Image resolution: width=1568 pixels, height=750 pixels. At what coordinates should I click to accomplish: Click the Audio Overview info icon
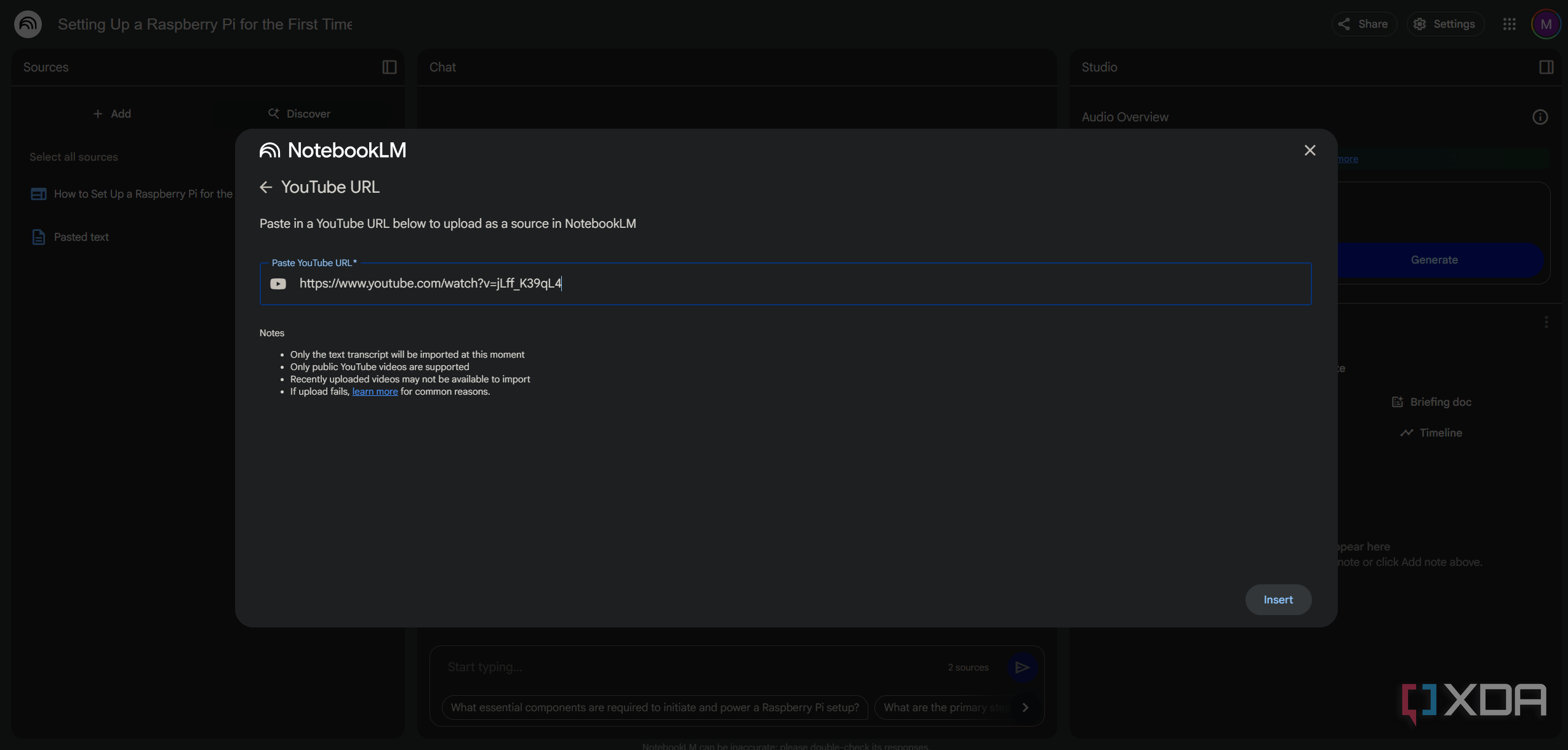pos(1540,117)
